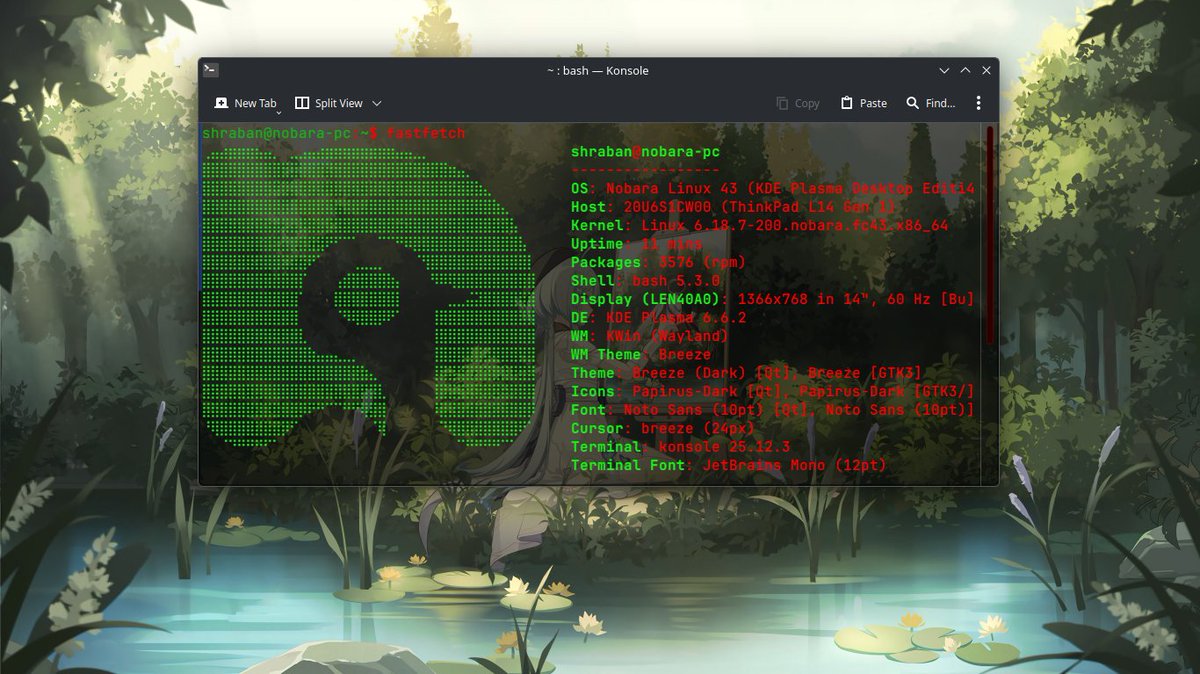Click the Split View button

329,103
